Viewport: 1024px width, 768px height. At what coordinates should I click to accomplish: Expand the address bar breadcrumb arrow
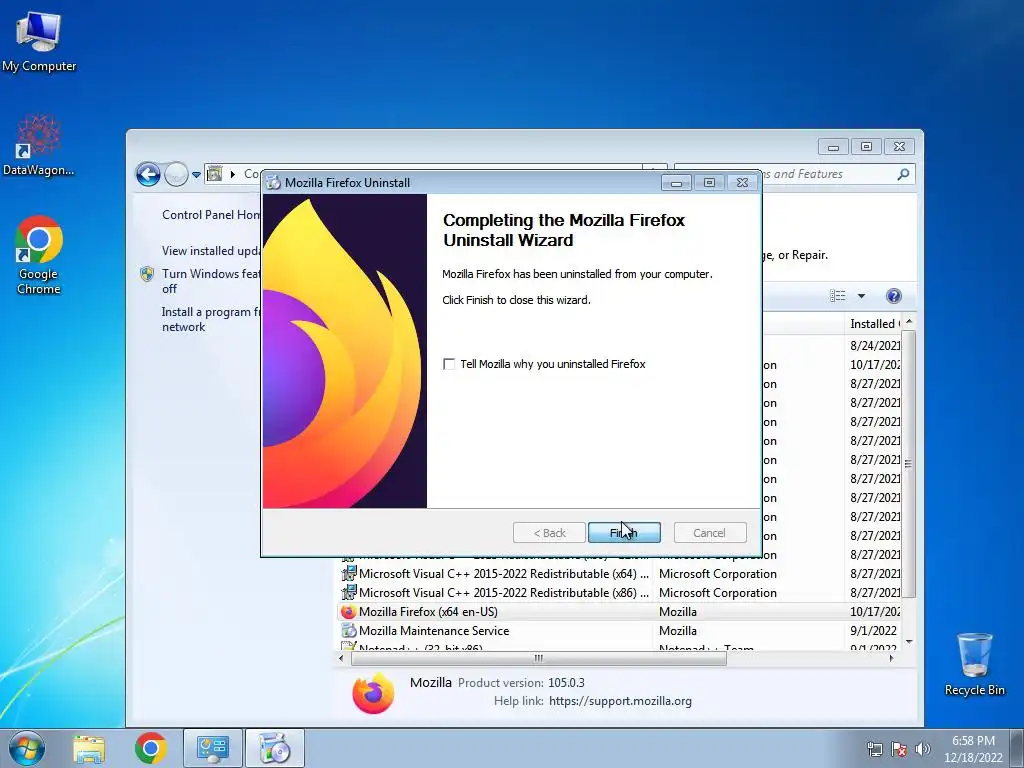click(232, 174)
